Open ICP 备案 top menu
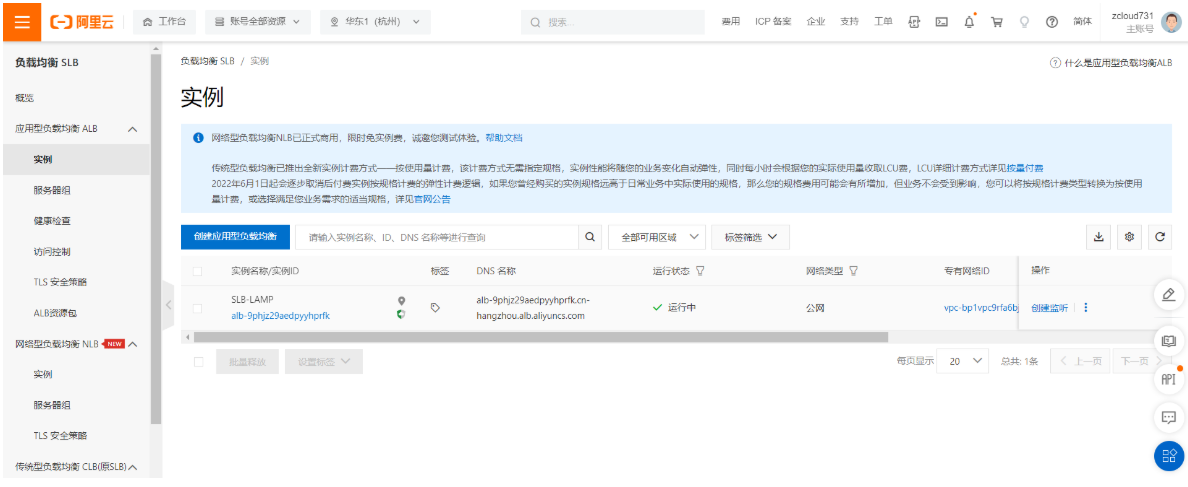 773,22
